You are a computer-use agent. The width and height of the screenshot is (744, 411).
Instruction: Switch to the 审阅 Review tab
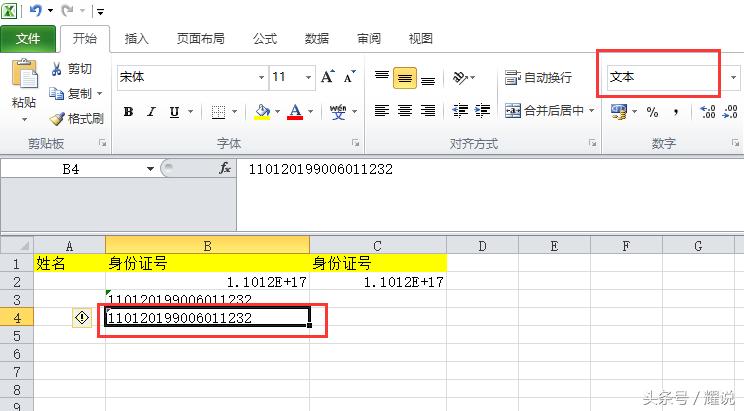[369, 38]
